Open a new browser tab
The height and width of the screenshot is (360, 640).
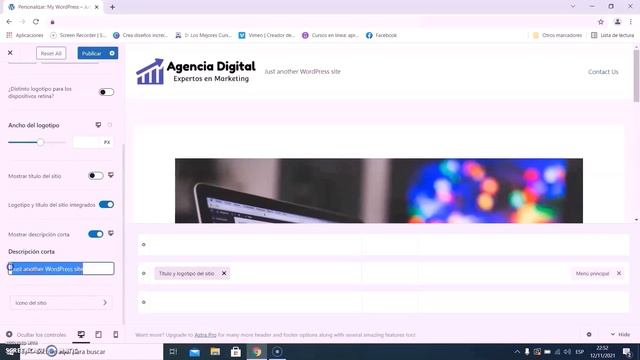pos(112,7)
